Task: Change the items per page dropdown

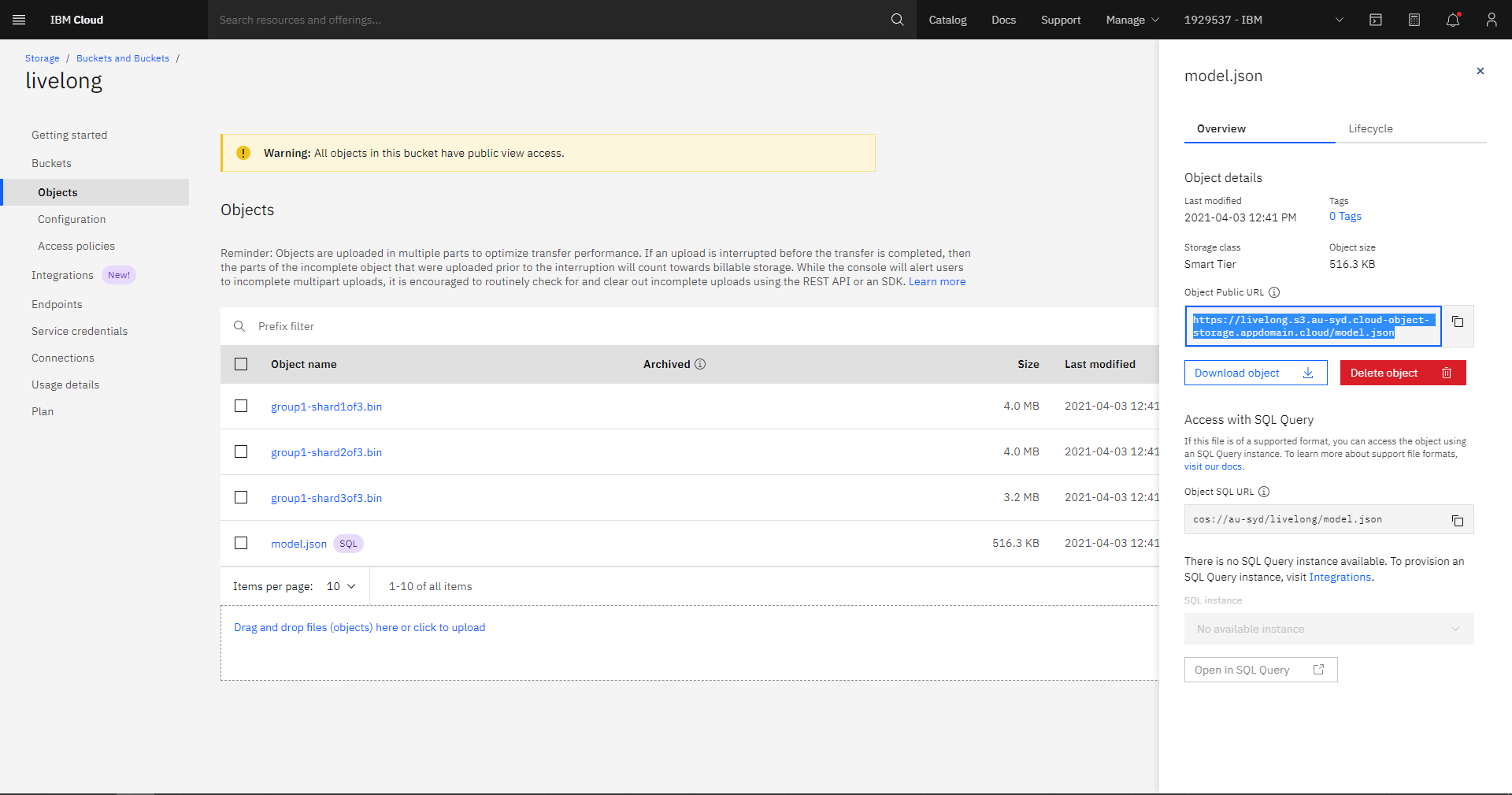Action: pos(341,586)
